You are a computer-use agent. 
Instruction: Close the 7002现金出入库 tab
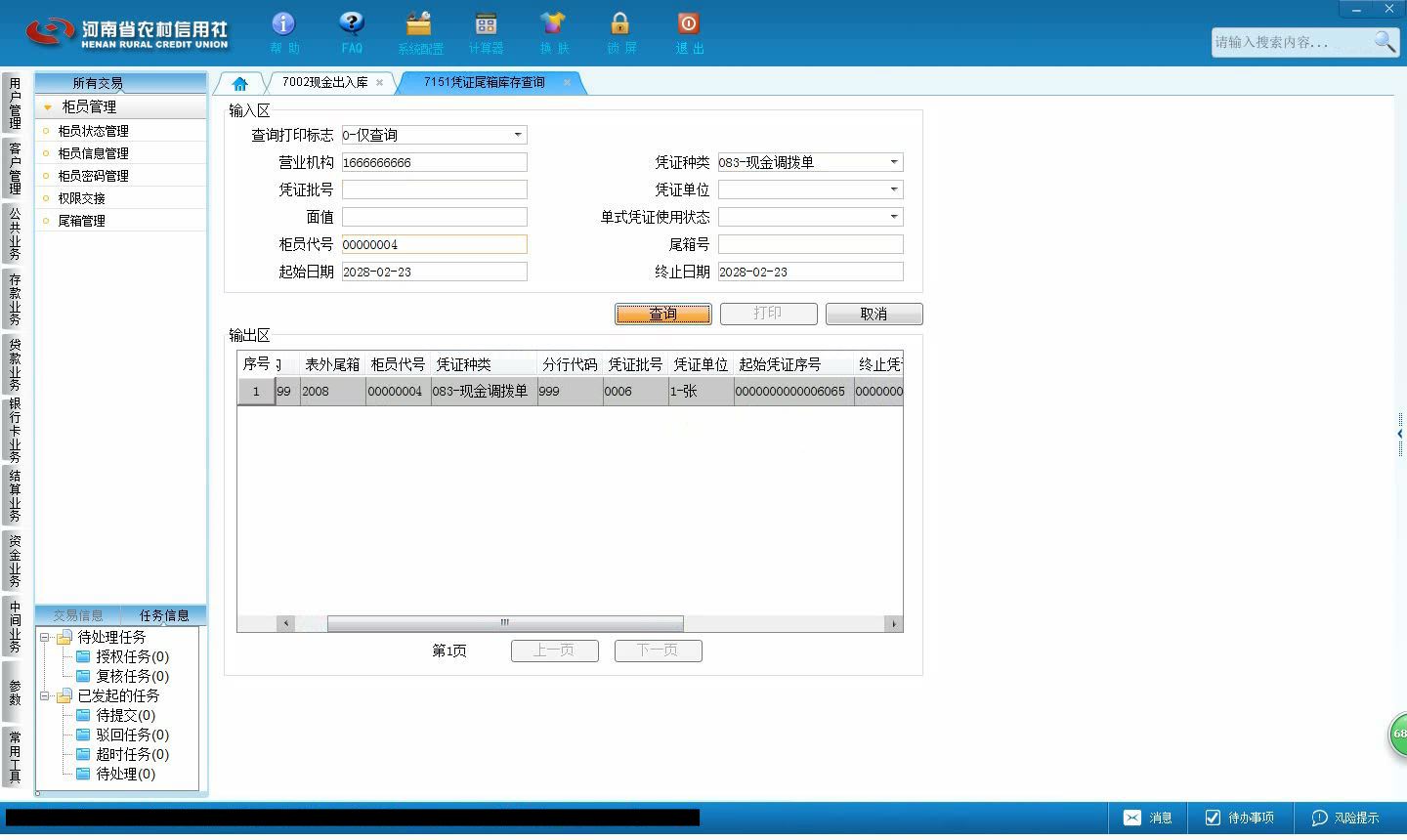(379, 83)
